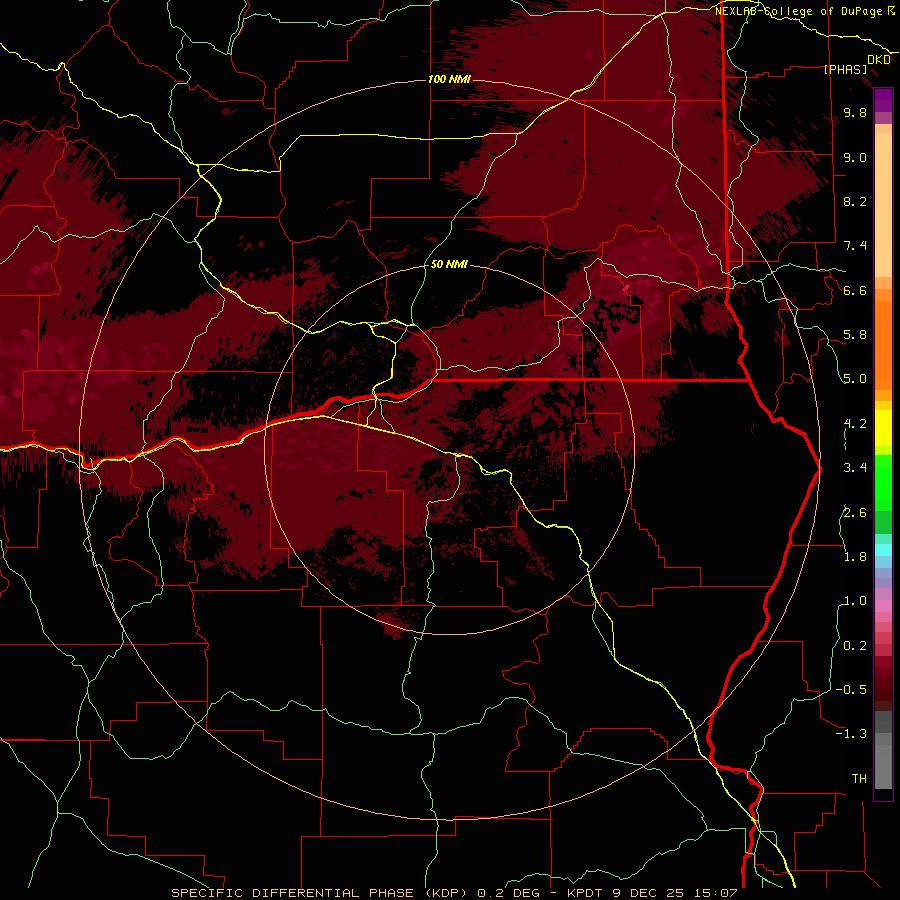Pick the bright green color bar segment
This screenshot has width=900, height=900.
pyautogui.click(x=883, y=482)
